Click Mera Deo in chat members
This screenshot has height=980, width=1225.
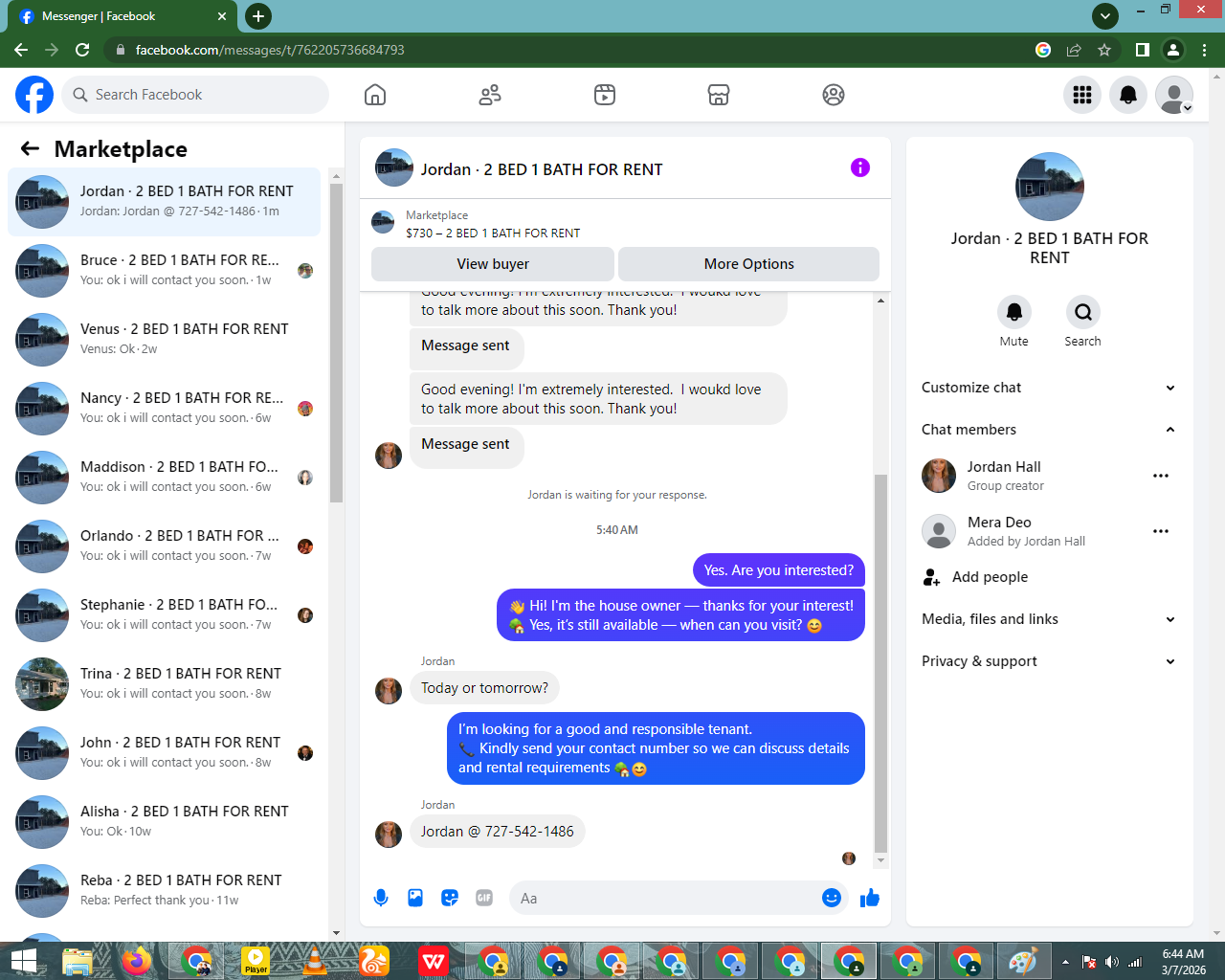click(999, 523)
